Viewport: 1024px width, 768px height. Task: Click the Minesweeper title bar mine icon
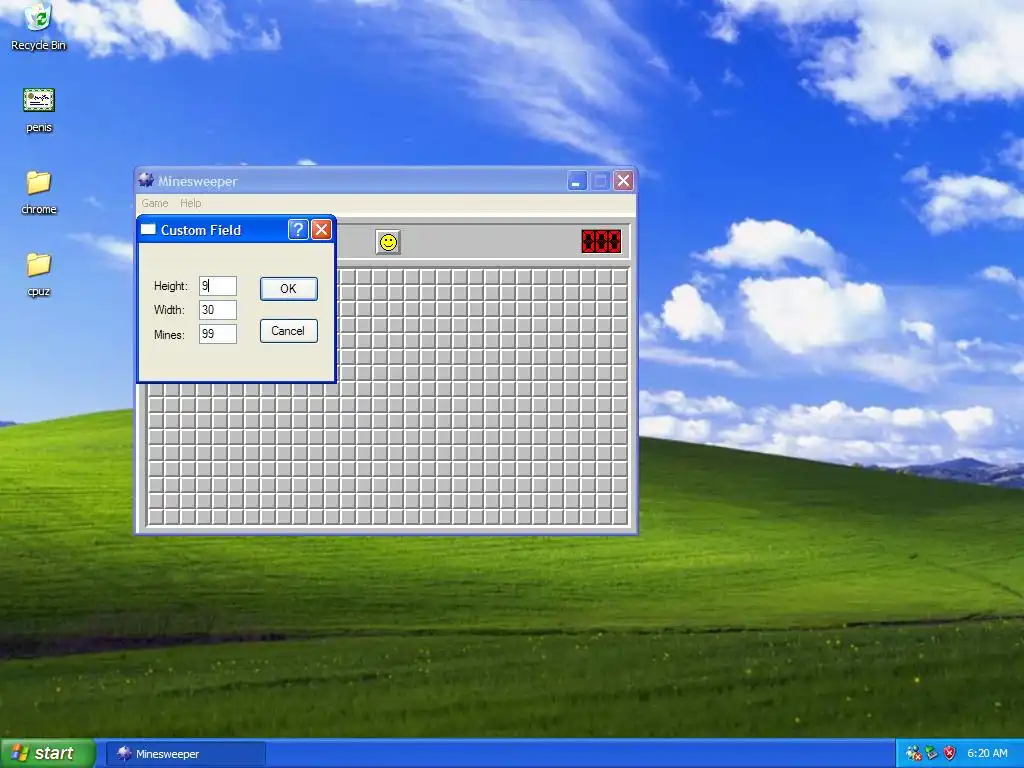pos(146,181)
